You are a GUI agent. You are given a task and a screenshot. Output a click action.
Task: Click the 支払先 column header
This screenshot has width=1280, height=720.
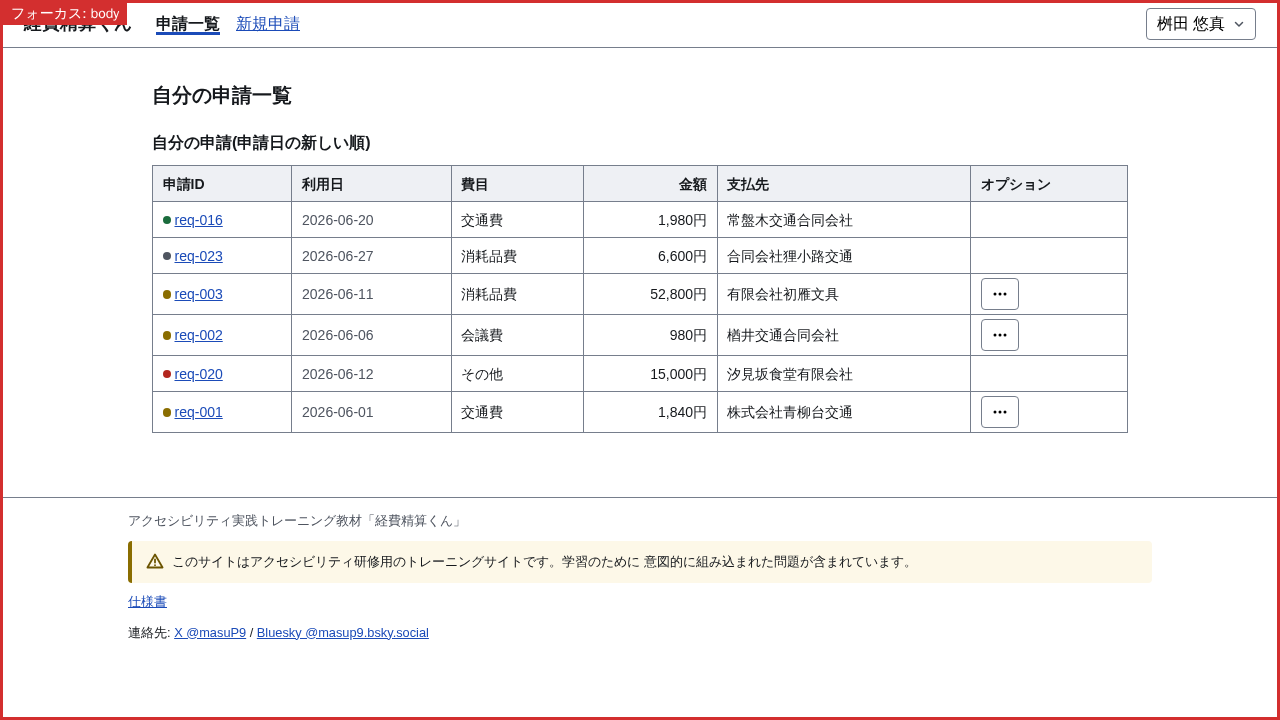844,184
